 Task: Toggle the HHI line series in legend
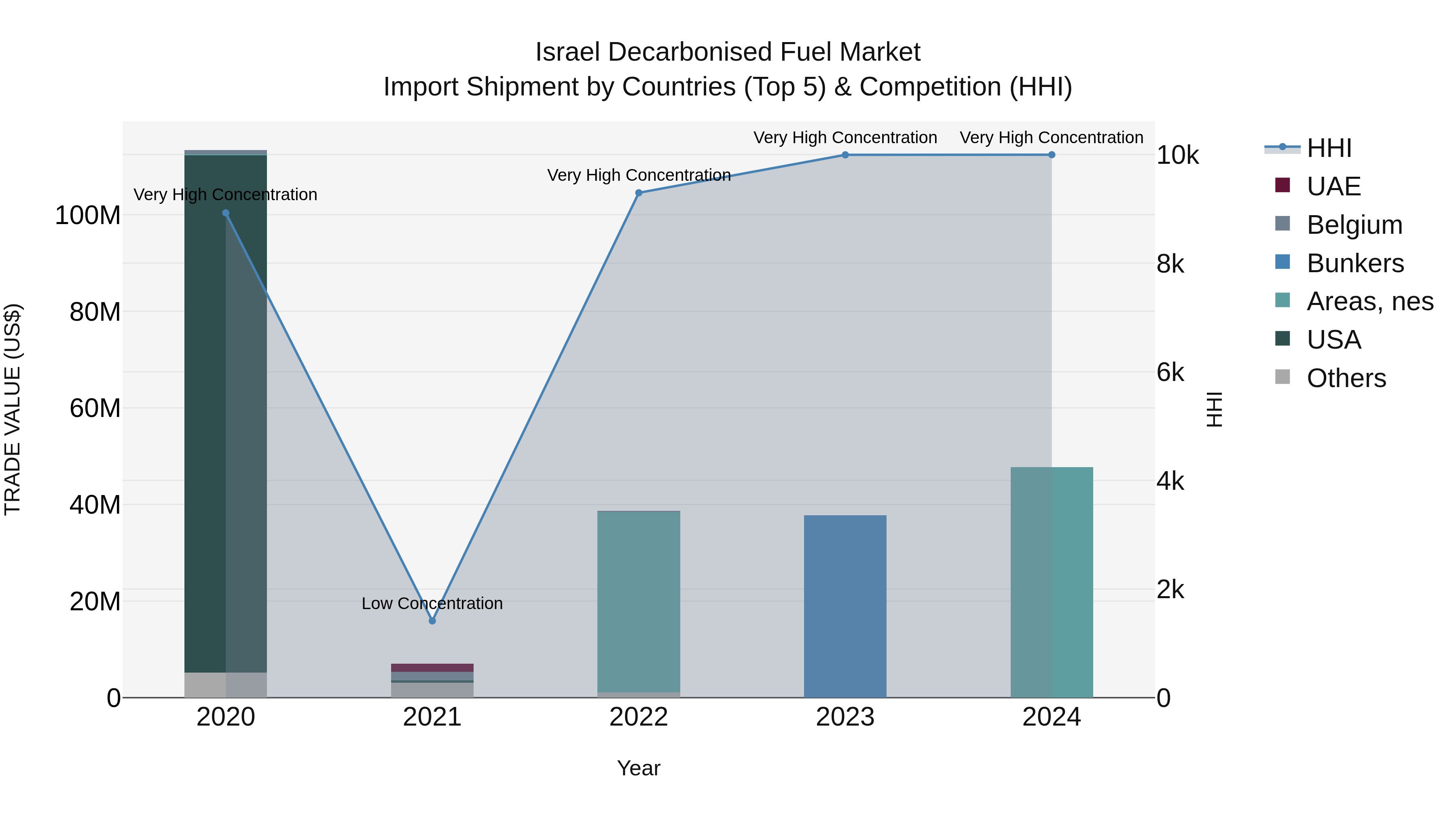pyautogui.click(x=1308, y=148)
